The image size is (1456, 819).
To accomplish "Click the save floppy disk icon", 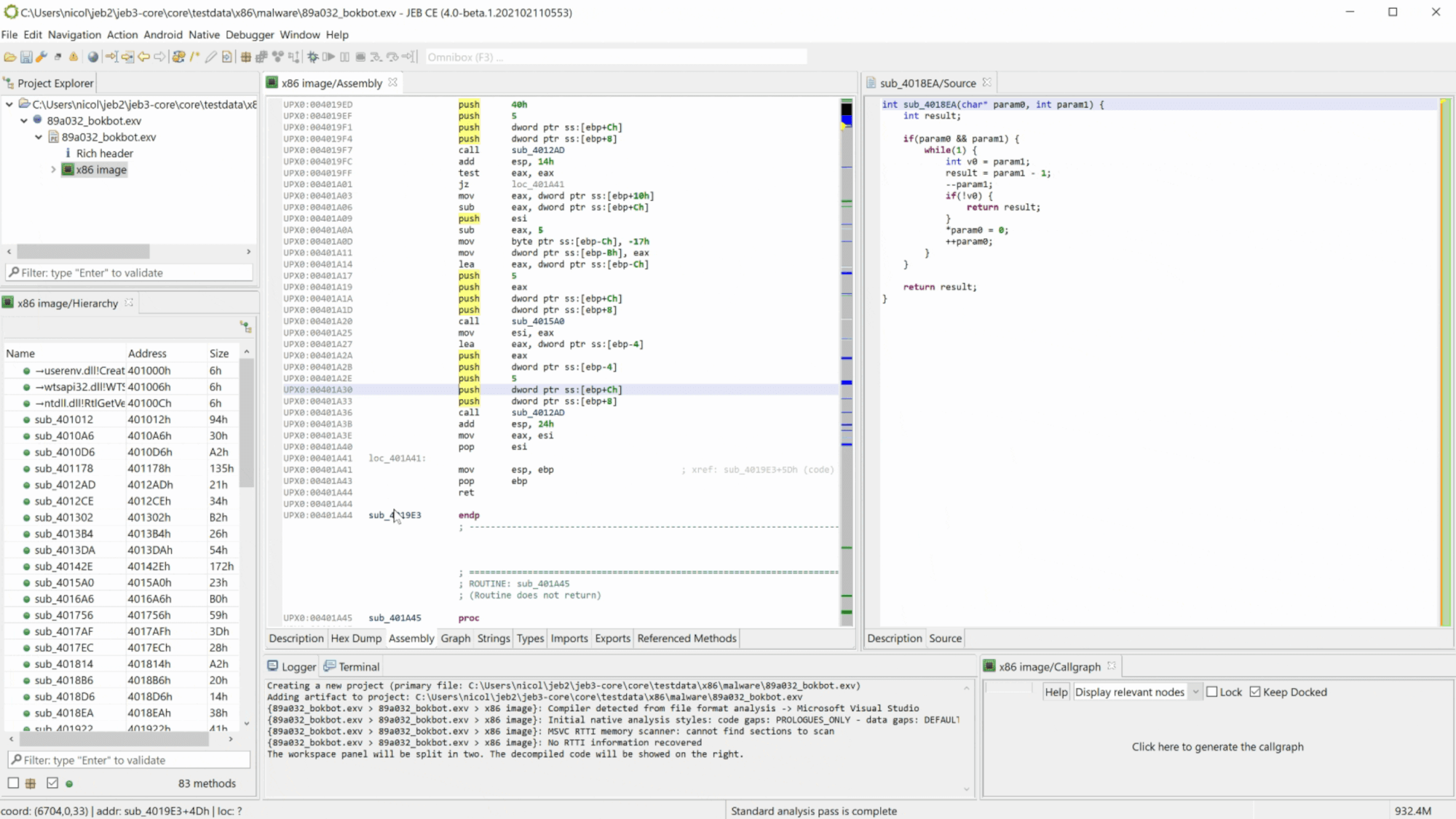I will pyautogui.click(x=25, y=57).
